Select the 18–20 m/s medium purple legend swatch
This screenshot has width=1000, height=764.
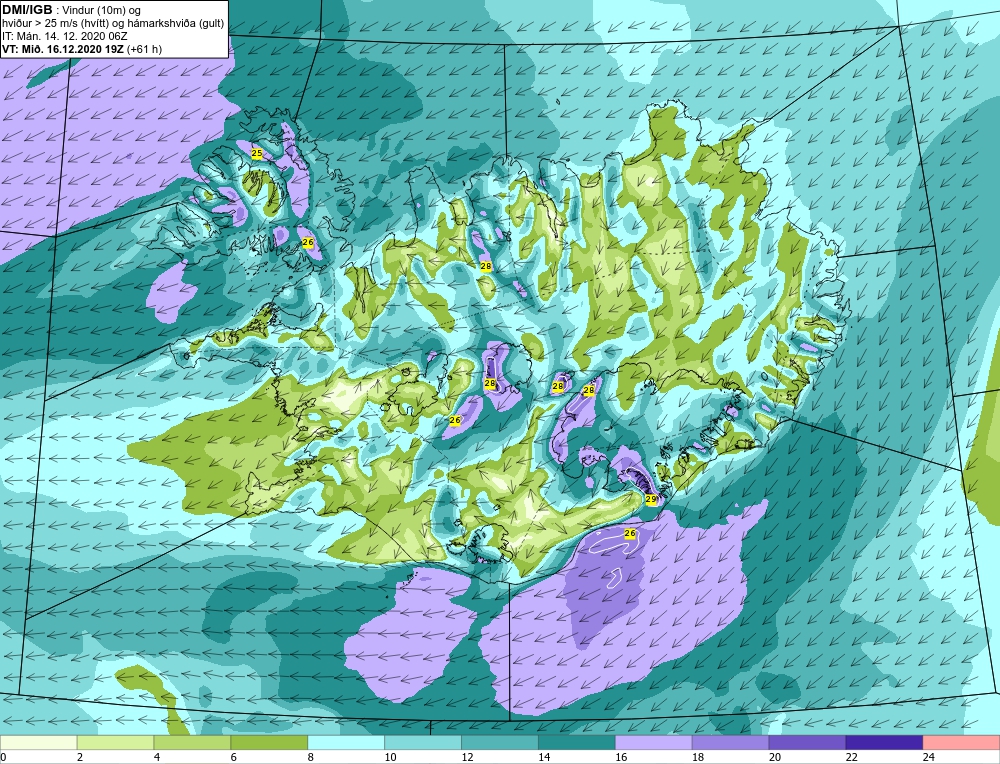(730, 743)
